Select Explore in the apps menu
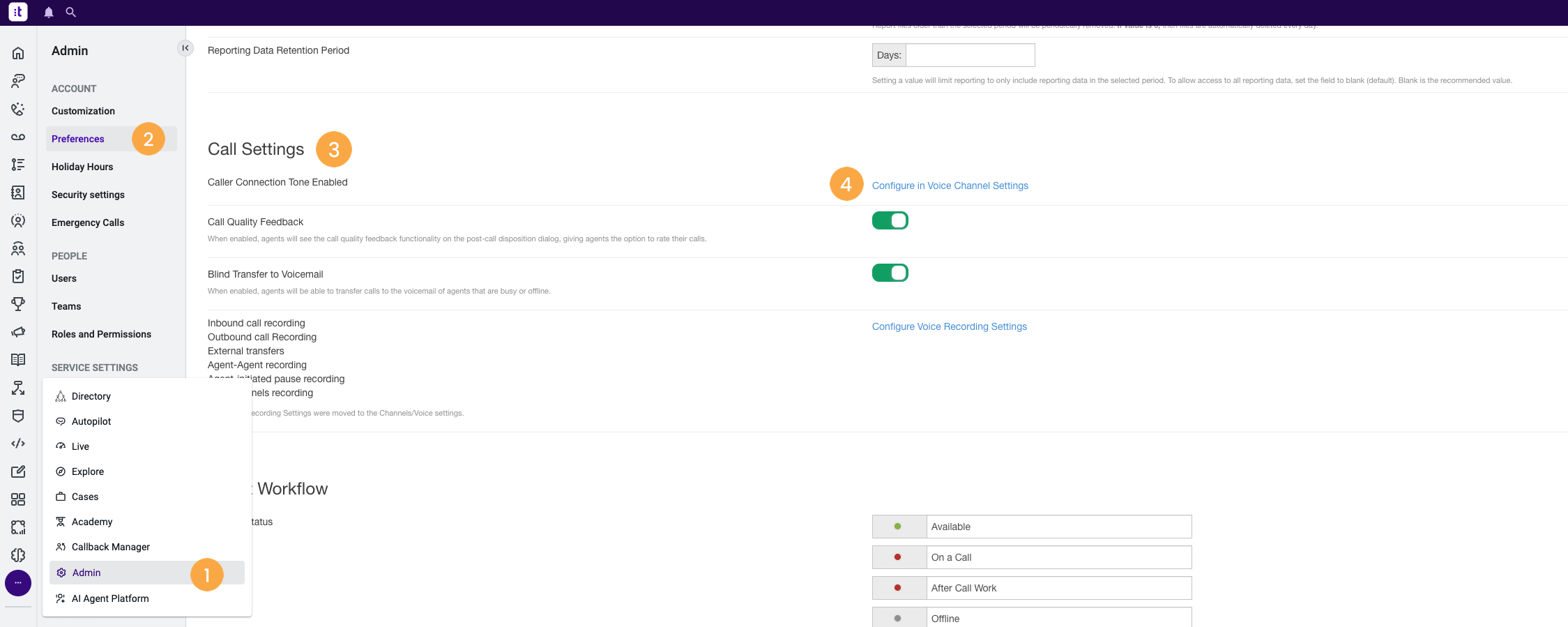Image resolution: width=1568 pixels, height=627 pixels. (x=147, y=471)
